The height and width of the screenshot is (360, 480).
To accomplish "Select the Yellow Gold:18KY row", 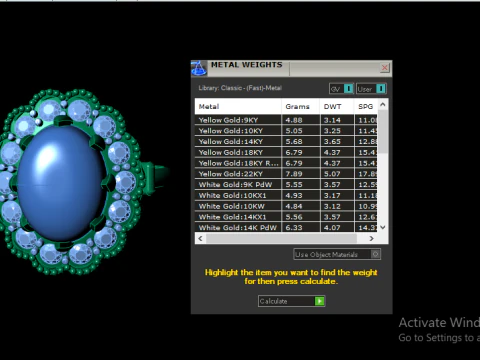I will pyautogui.click(x=286, y=152).
